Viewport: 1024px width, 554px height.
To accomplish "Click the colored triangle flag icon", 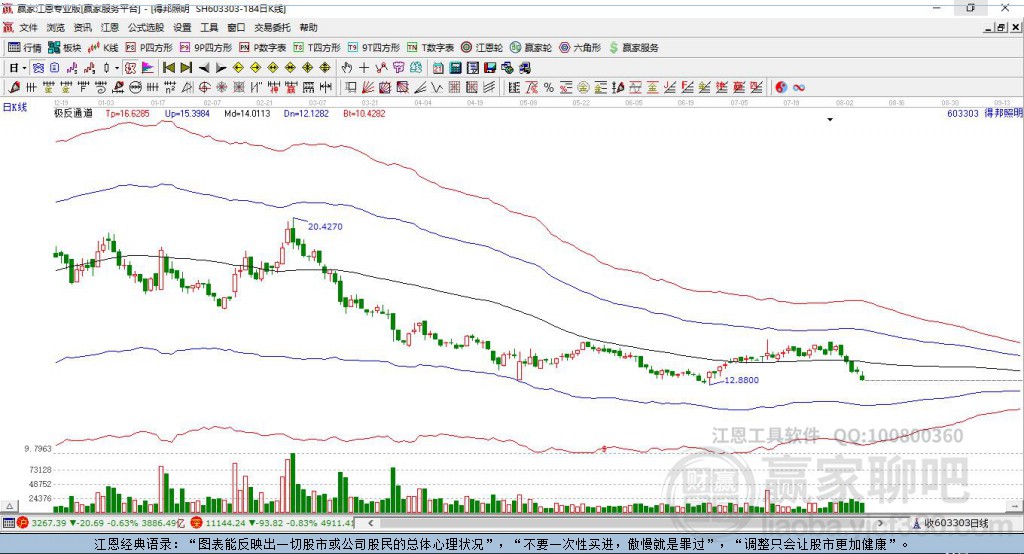I will (x=148, y=68).
